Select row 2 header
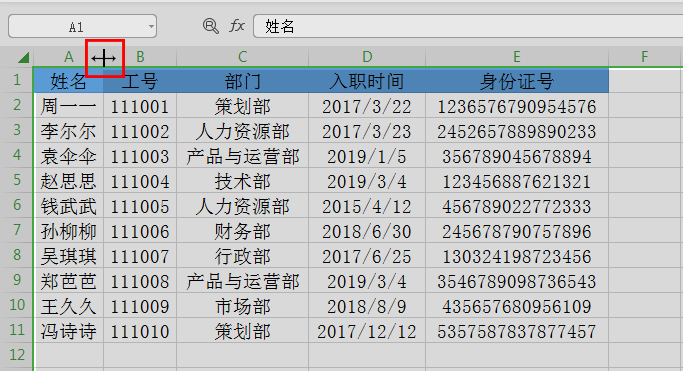The image size is (683, 371). 17,105
